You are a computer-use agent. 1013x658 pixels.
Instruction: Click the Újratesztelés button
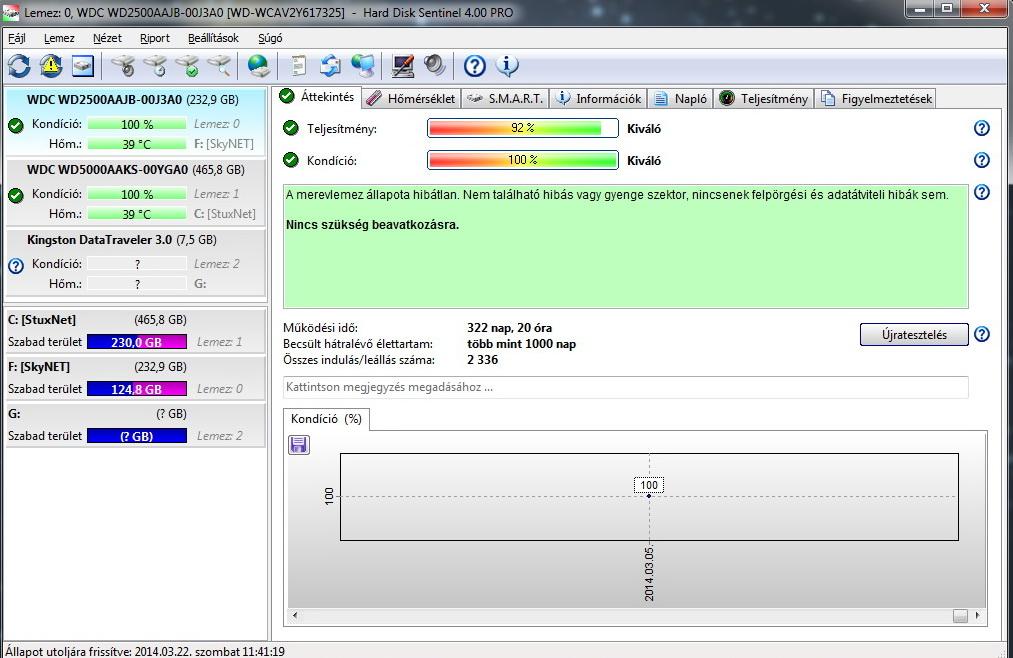914,334
